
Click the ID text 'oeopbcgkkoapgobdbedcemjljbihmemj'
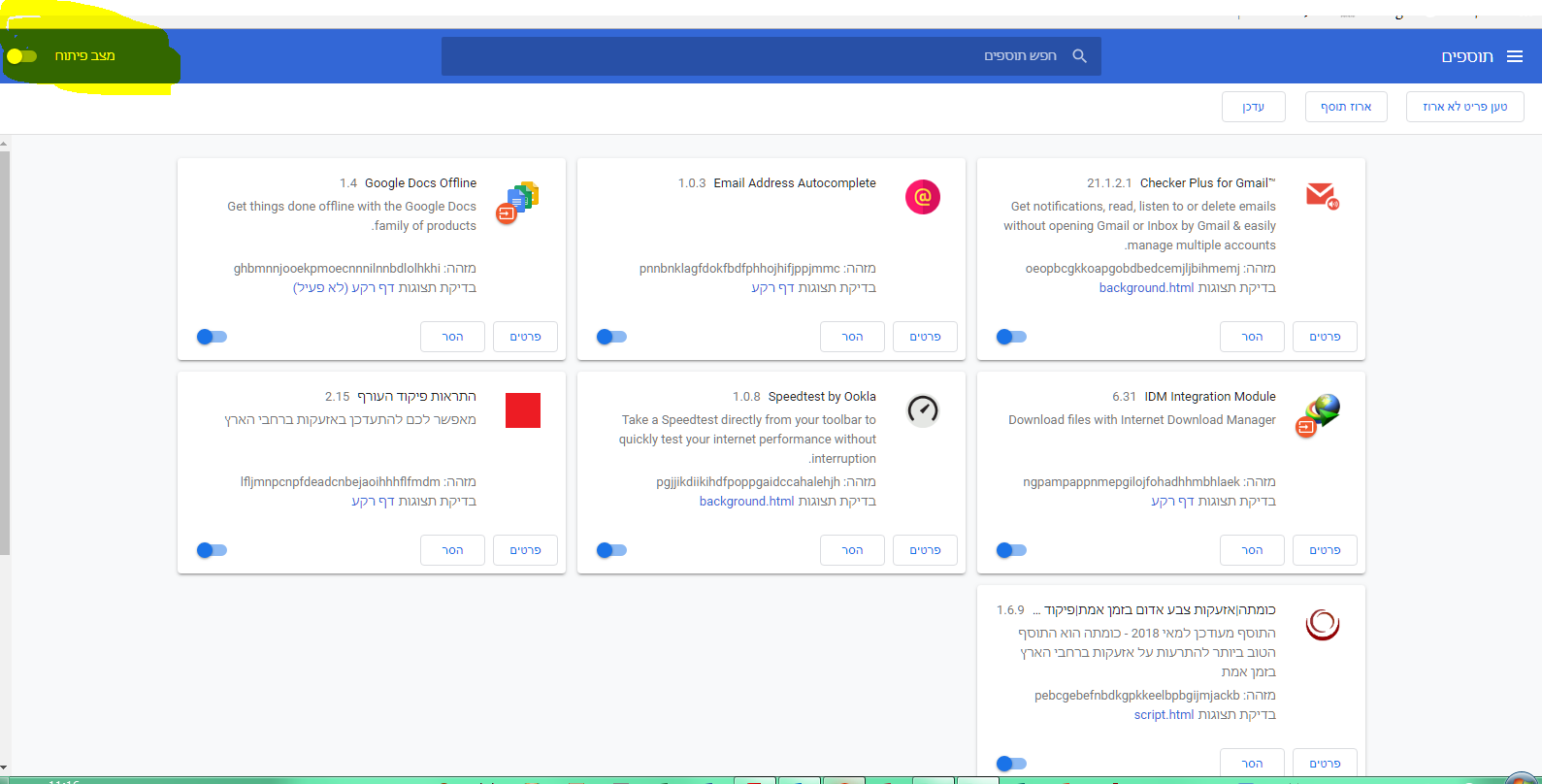[1132, 269]
